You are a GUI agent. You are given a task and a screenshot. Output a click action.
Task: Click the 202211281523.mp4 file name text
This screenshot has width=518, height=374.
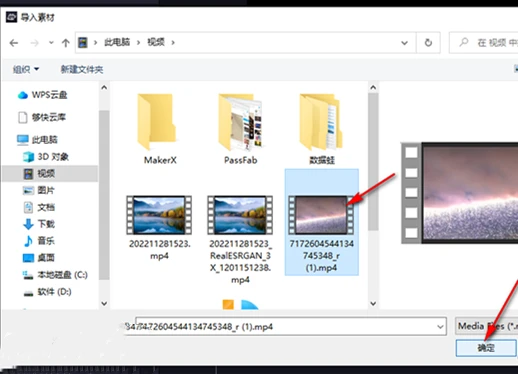[x=159, y=250]
